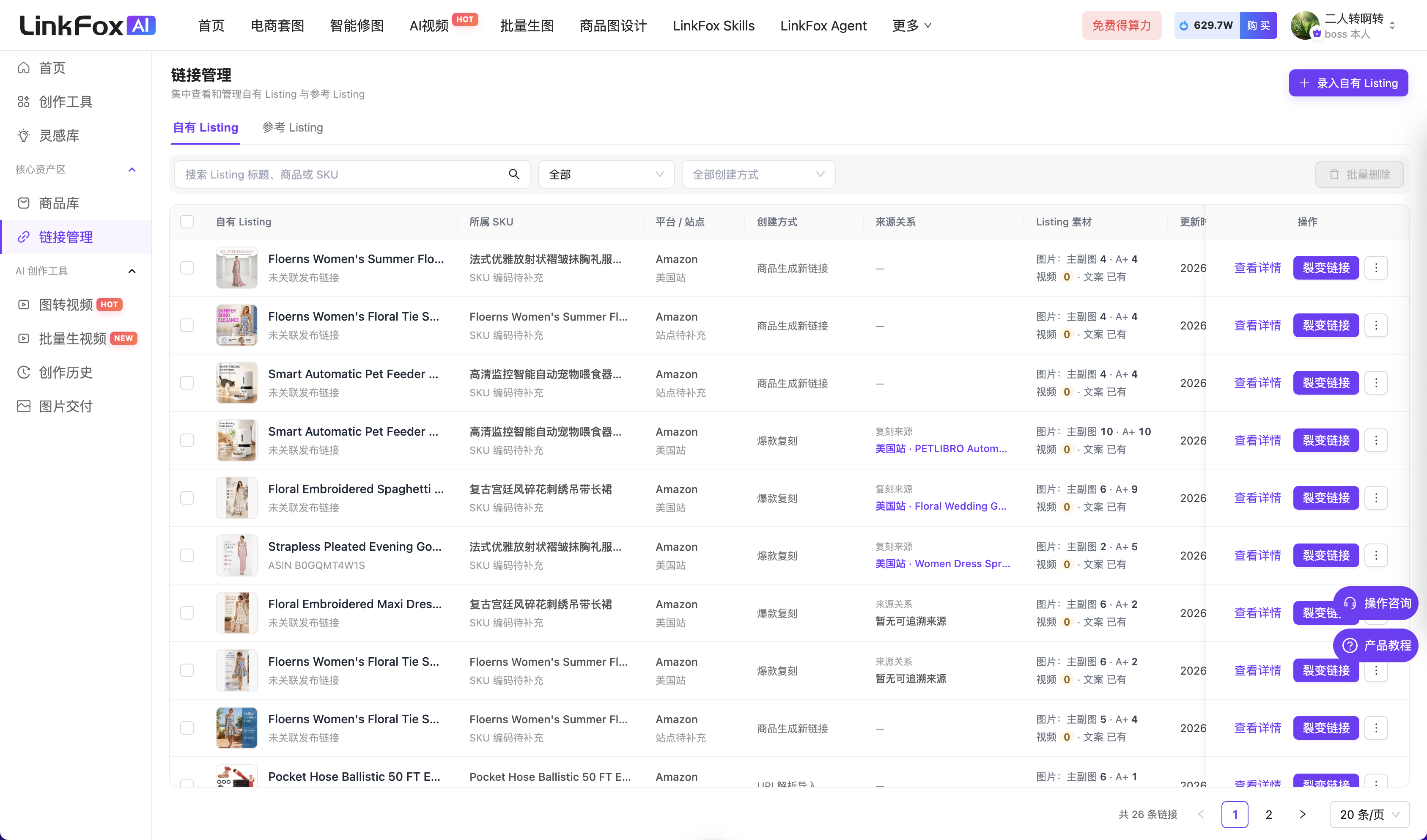
Task: Open the 美国站 · PETLIBRO Autom... source link
Action: pos(941,449)
